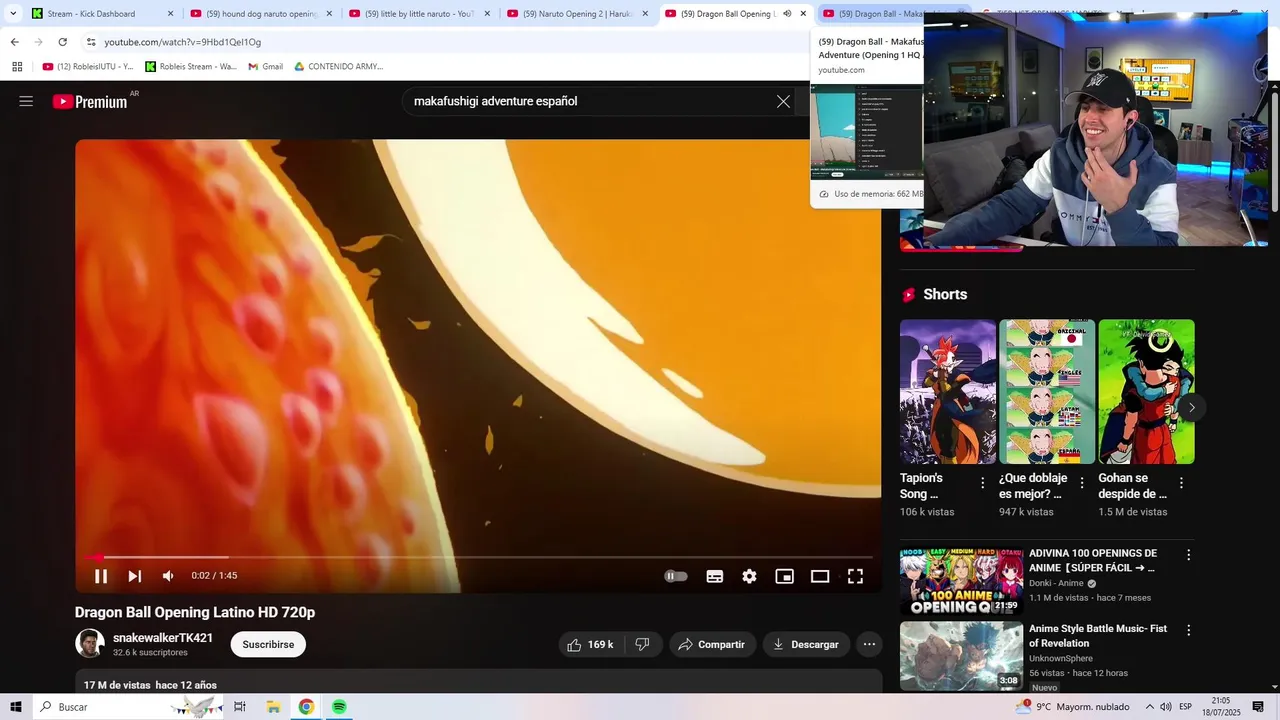Pause the Dragon Ball opening video

pos(101,576)
